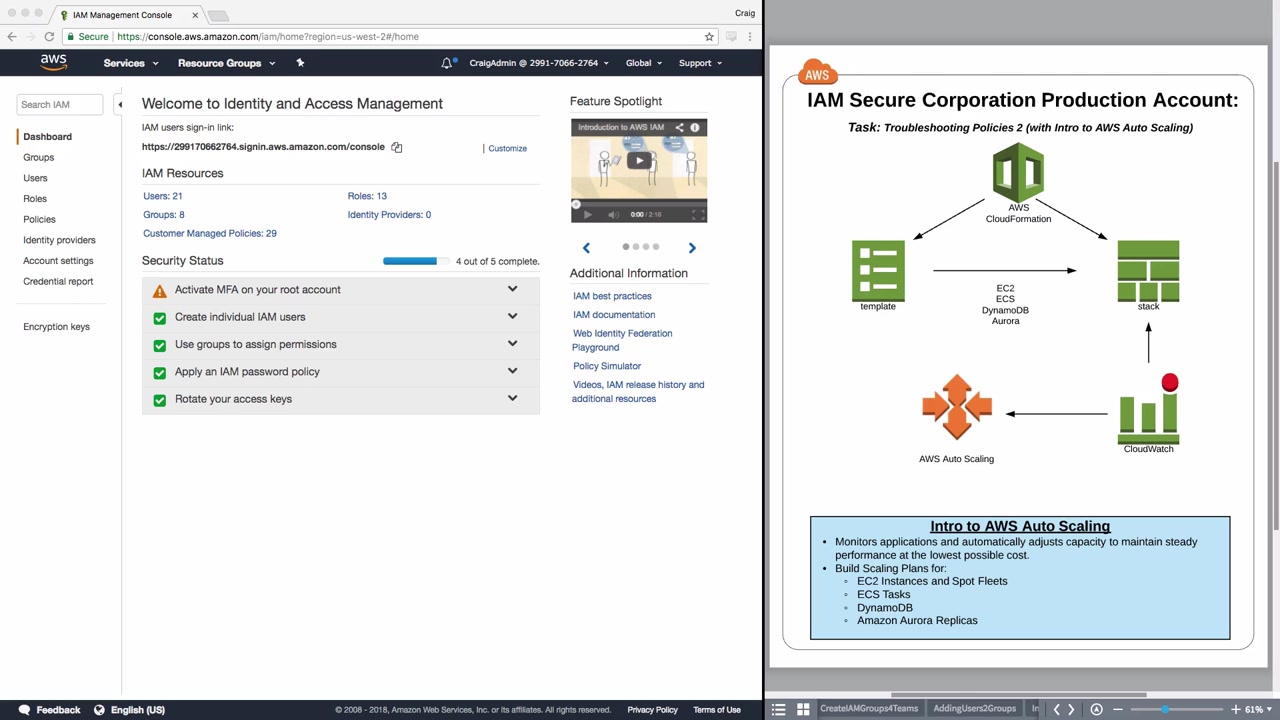Open the pin shortcuts icon in AWS header
This screenshot has width=1280, height=720.
(300, 63)
